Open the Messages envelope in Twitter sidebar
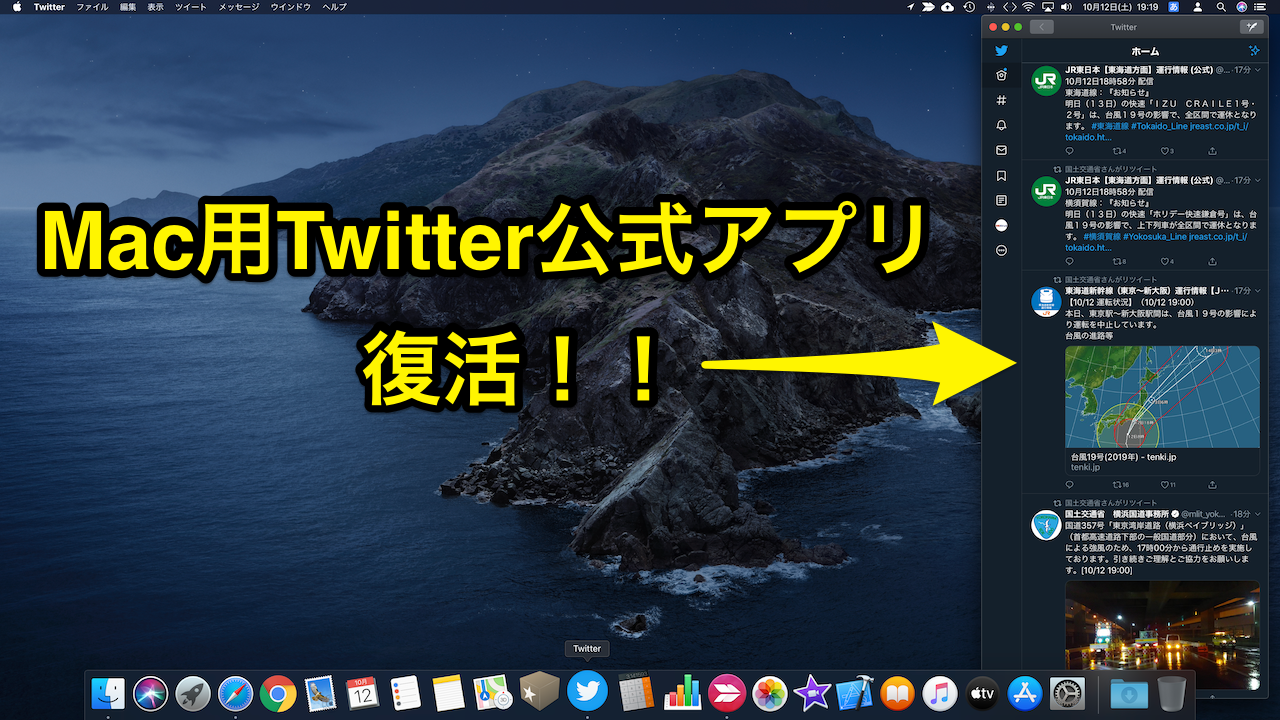Screen dimensions: 1280x720 (1002, 150)
